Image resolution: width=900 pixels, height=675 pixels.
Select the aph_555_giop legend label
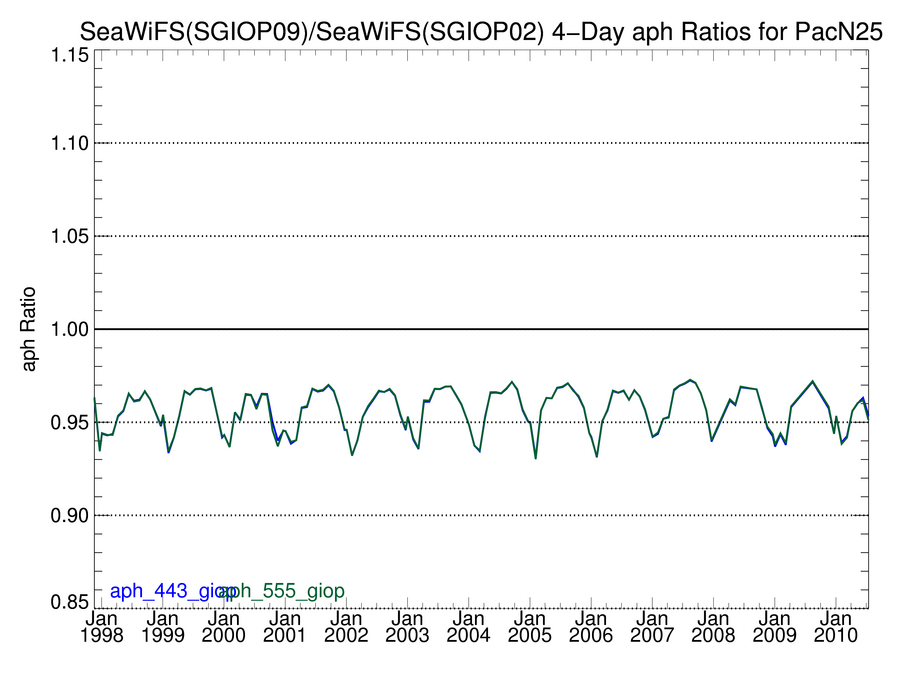click(282, 591)
